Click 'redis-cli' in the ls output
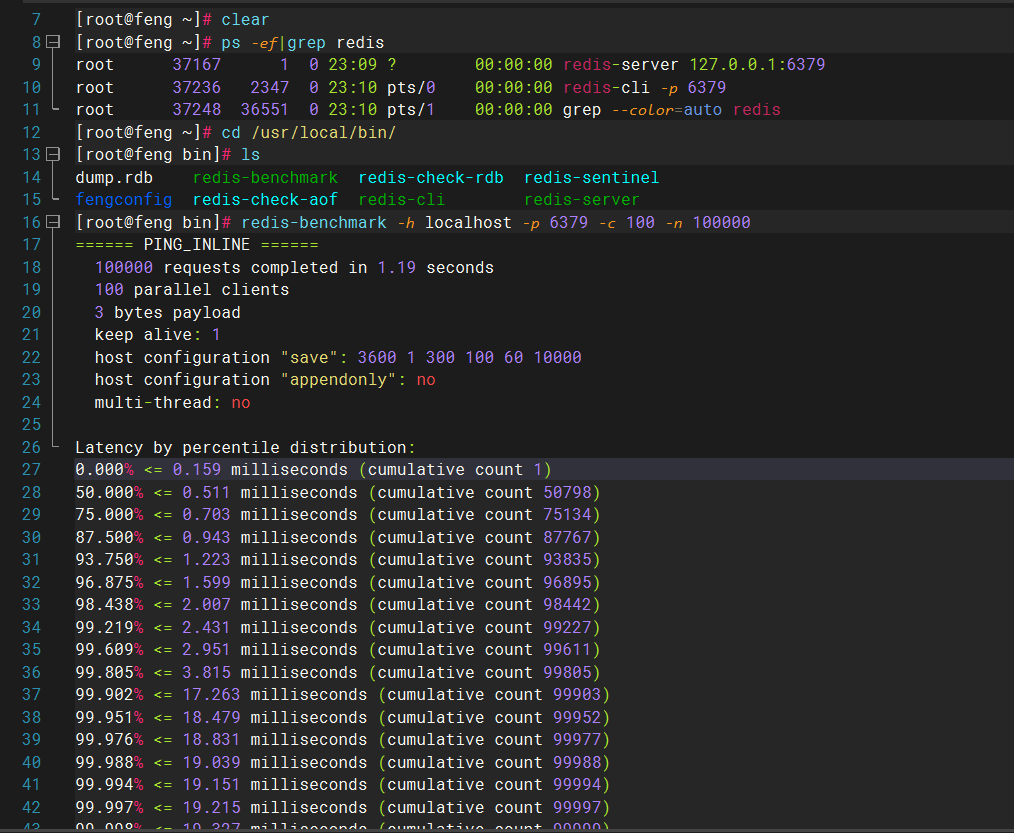 click(402, 200)
